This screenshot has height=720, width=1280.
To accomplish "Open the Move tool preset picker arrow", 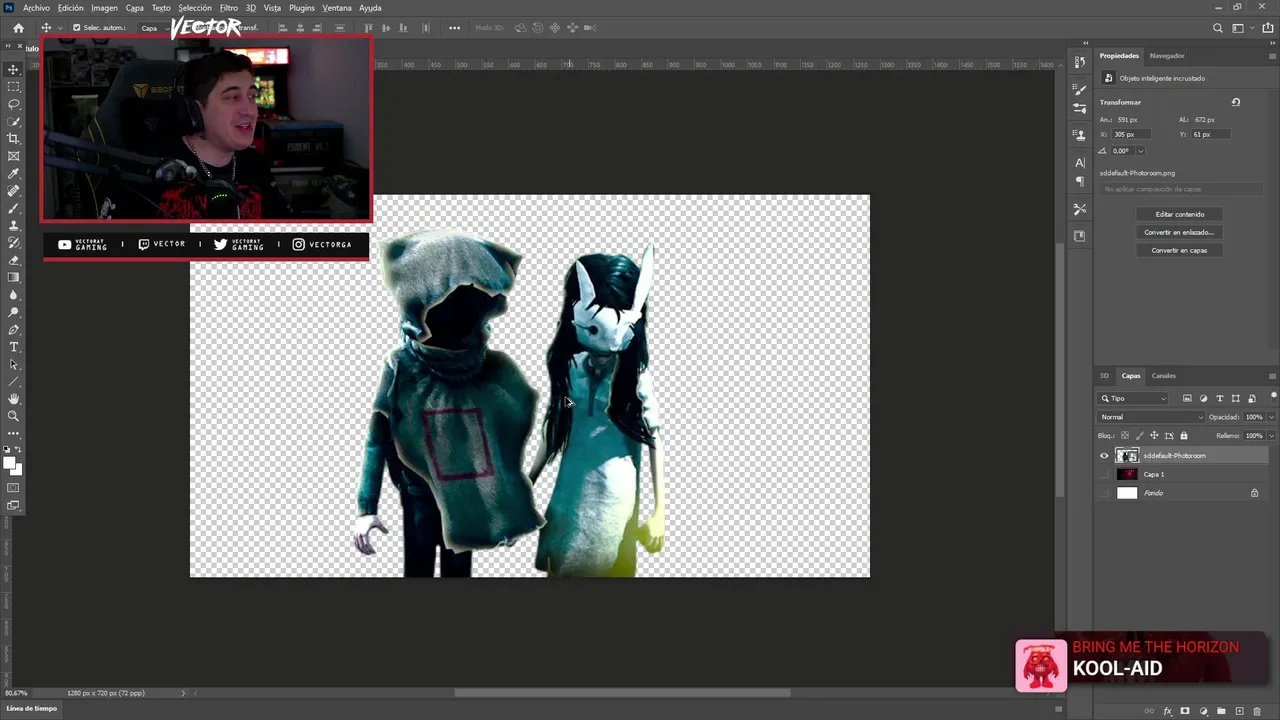I will click(x=58, y=28).
